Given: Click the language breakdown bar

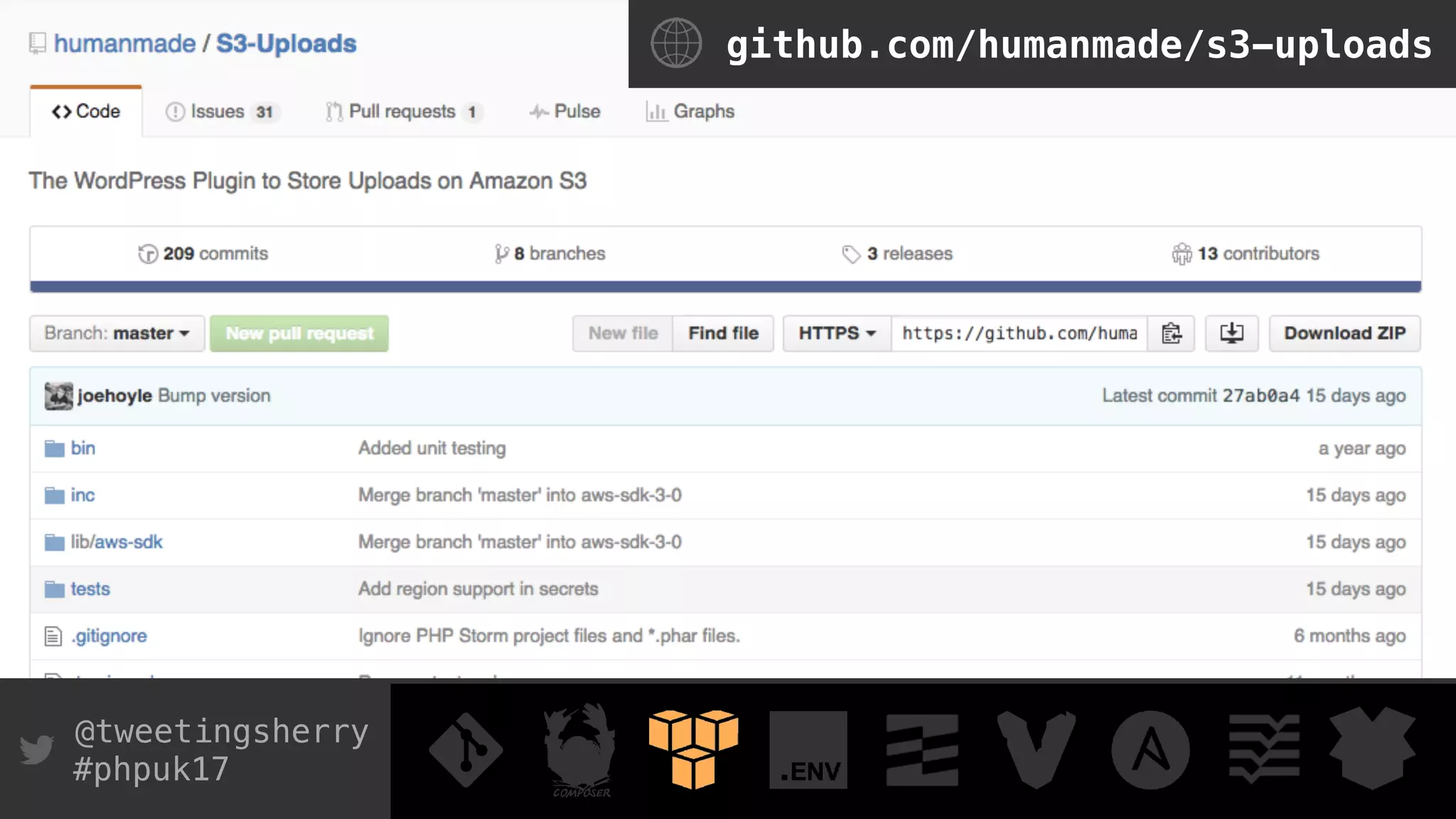Looking at the screenshot, I should click(x=726, y=287).
